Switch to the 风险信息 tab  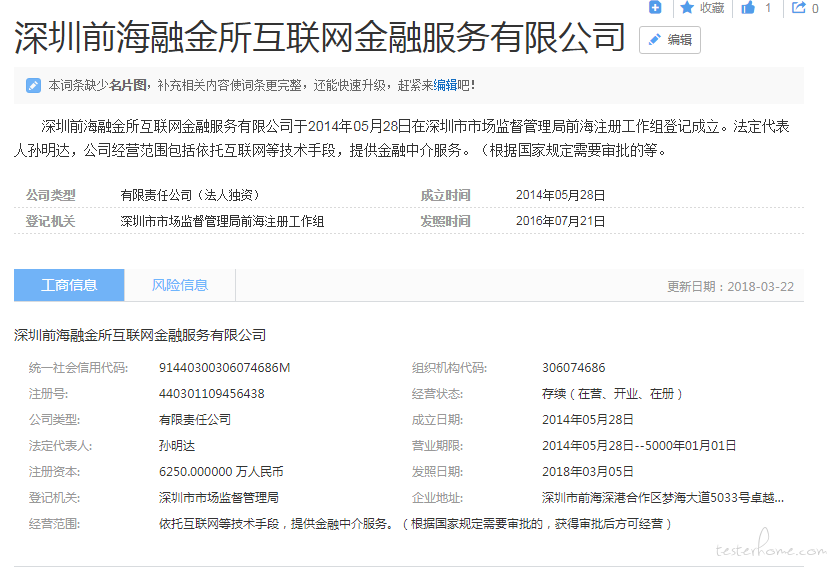tap(180, 285)
